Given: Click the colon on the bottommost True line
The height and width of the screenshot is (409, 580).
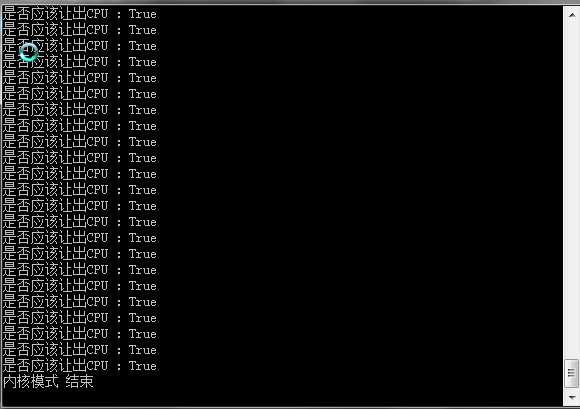Looking at the screenshot, I should click(x=119, y=366).
